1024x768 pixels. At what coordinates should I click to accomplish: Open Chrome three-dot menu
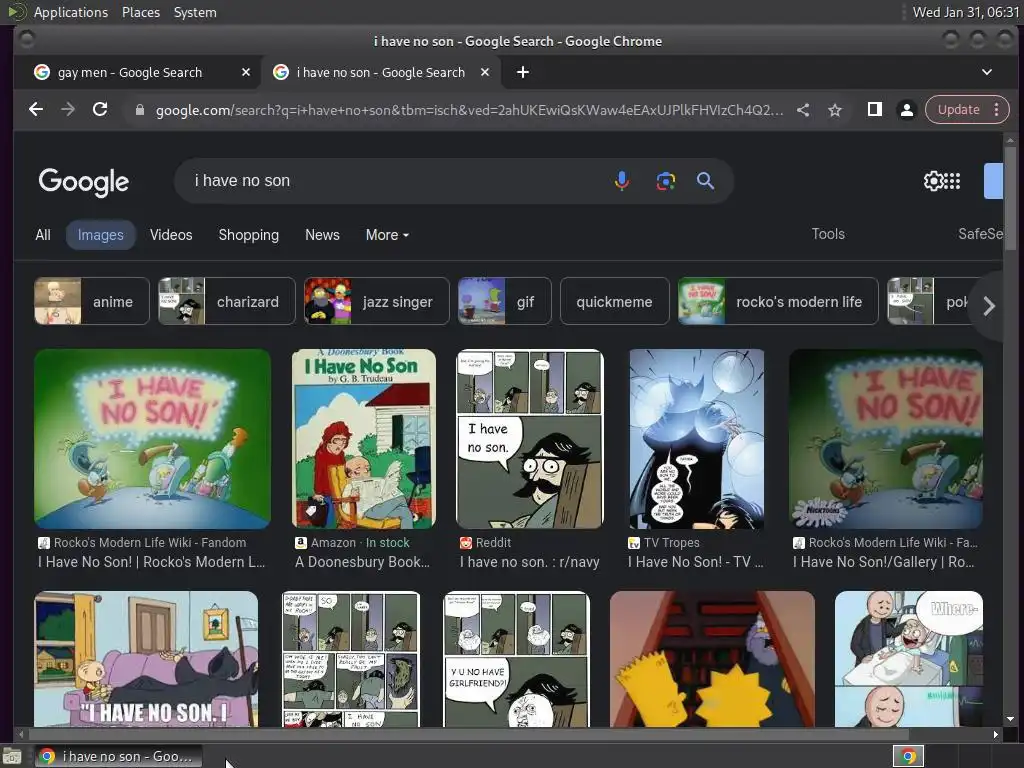[997, 110]
